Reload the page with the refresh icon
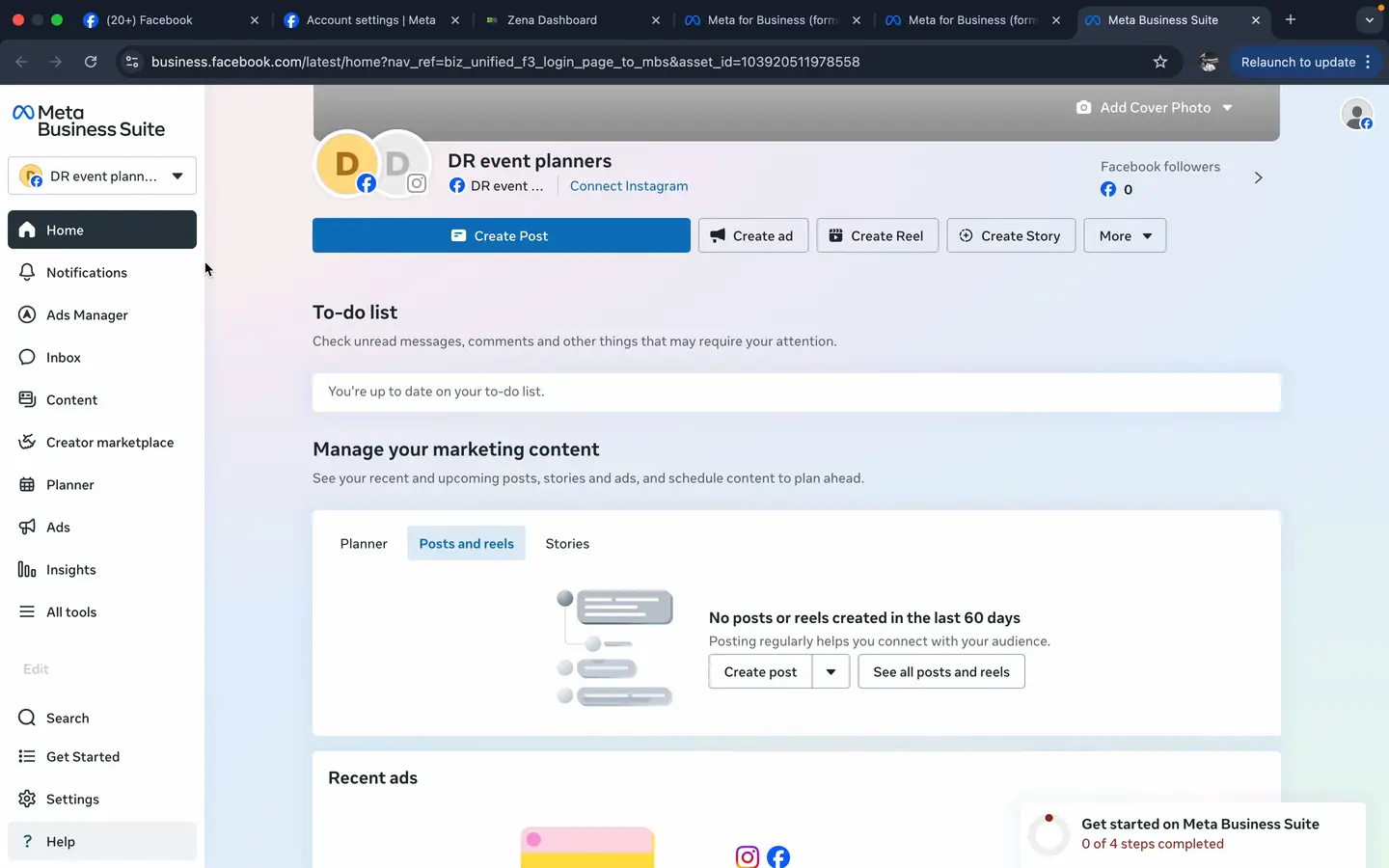1389x868 pixels. pos(91,62)
